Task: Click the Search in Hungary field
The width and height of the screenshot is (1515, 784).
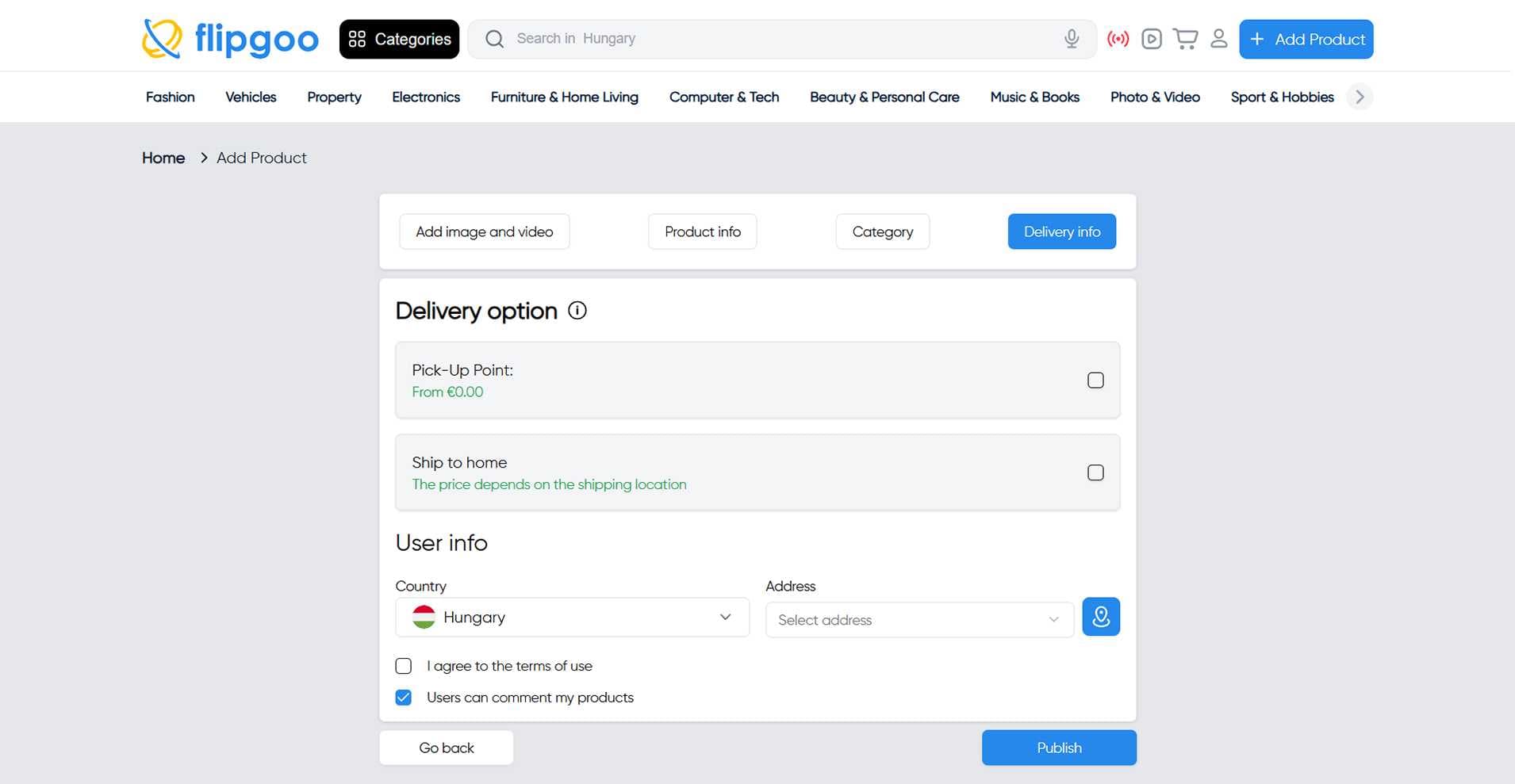Action: click(777, 39)
